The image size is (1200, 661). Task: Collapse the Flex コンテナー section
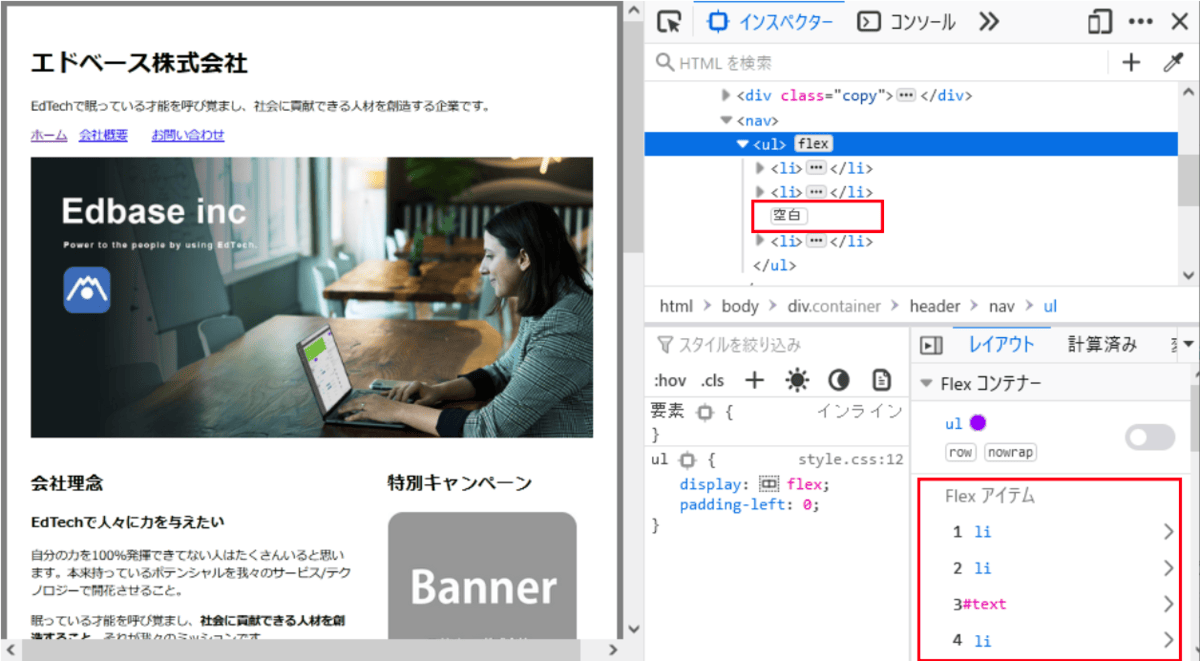[x=926, y=383]
